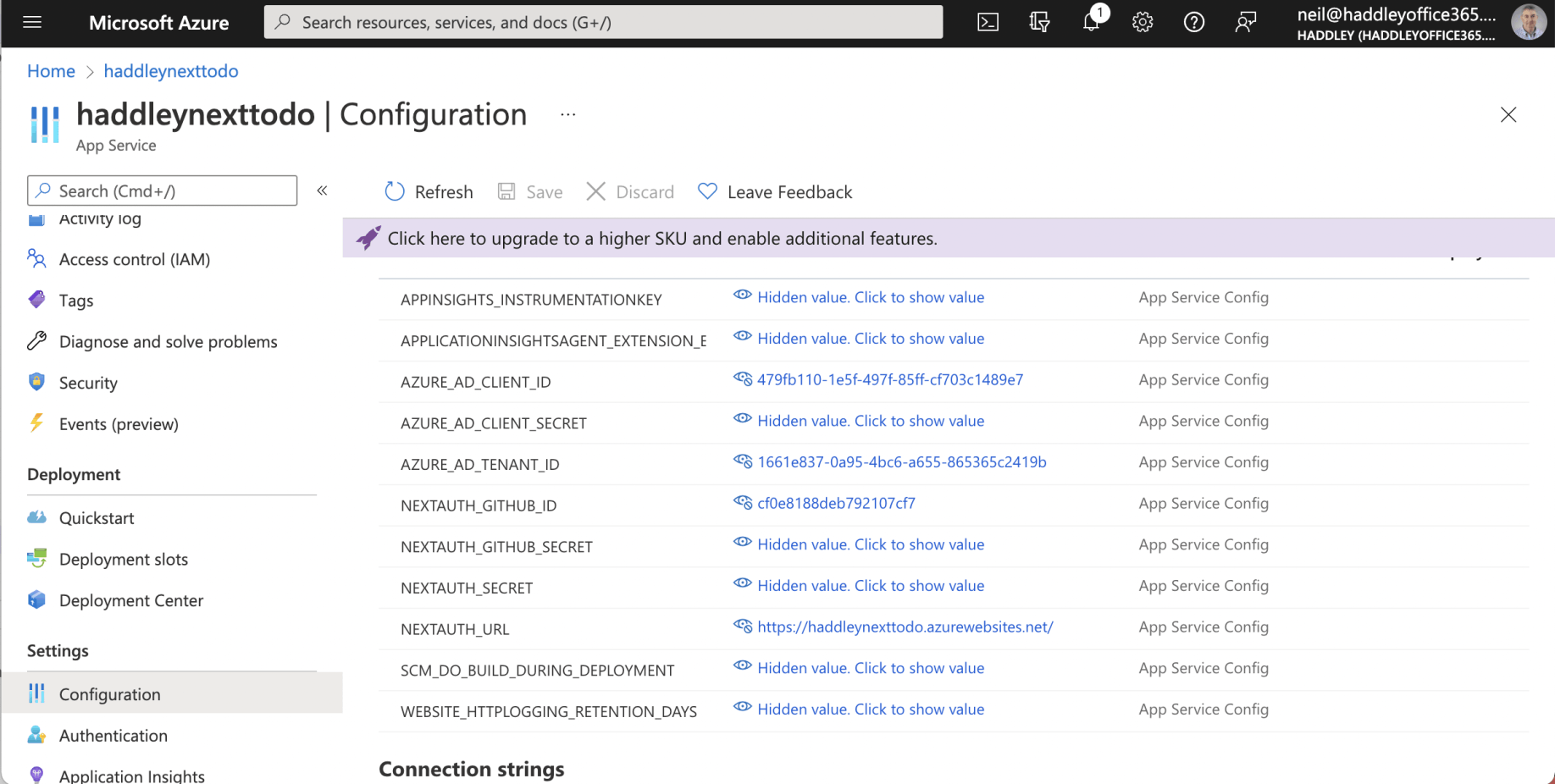The height and width of the screenshot is (784, 1555).
Task: Go to Home breadcrumb link
Action: [51, 71]
